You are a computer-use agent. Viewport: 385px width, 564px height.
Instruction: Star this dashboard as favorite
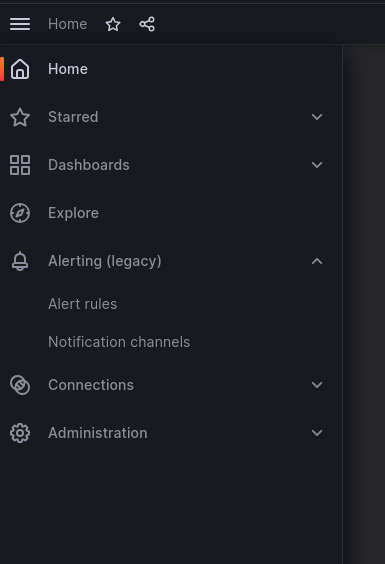coord(113,24)
